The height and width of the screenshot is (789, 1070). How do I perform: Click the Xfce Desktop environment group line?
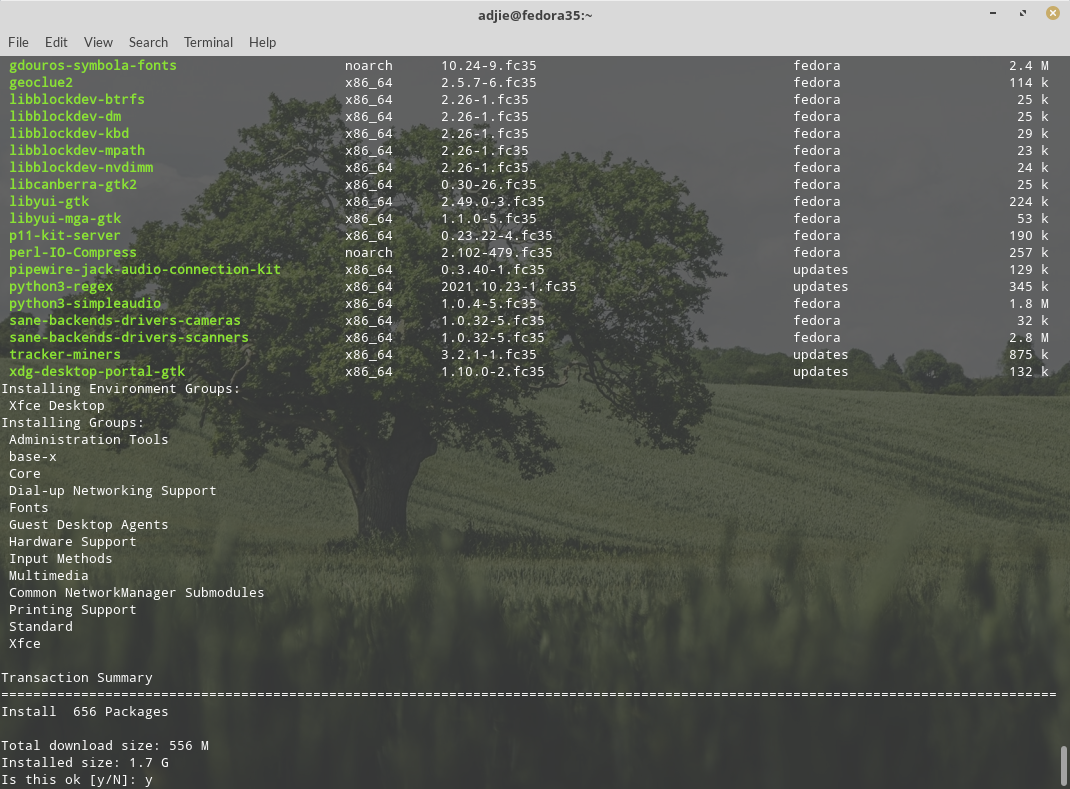click(57, 406)
